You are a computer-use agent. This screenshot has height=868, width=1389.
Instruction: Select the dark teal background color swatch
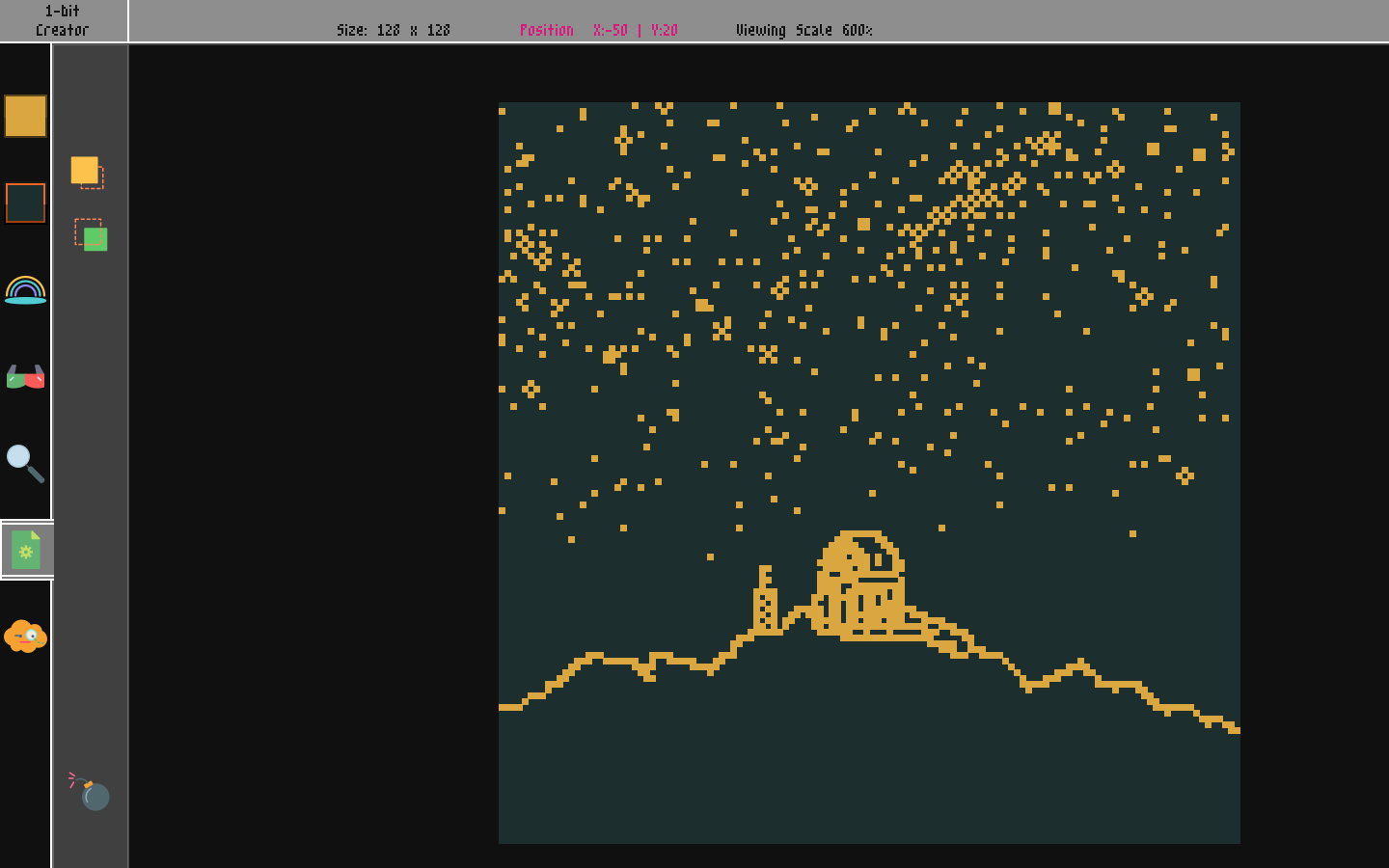coord(25,203)
